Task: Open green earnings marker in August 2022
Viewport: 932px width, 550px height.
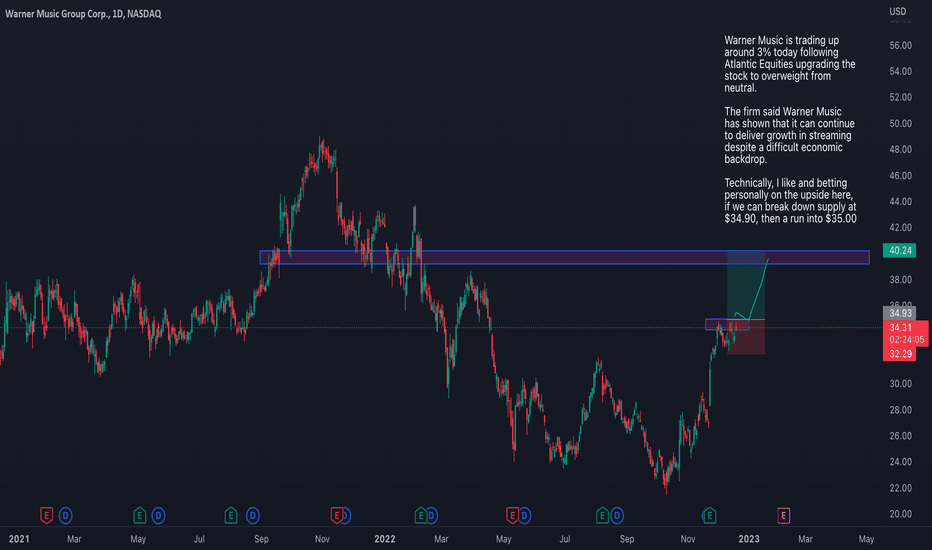Action: [602, 515]
